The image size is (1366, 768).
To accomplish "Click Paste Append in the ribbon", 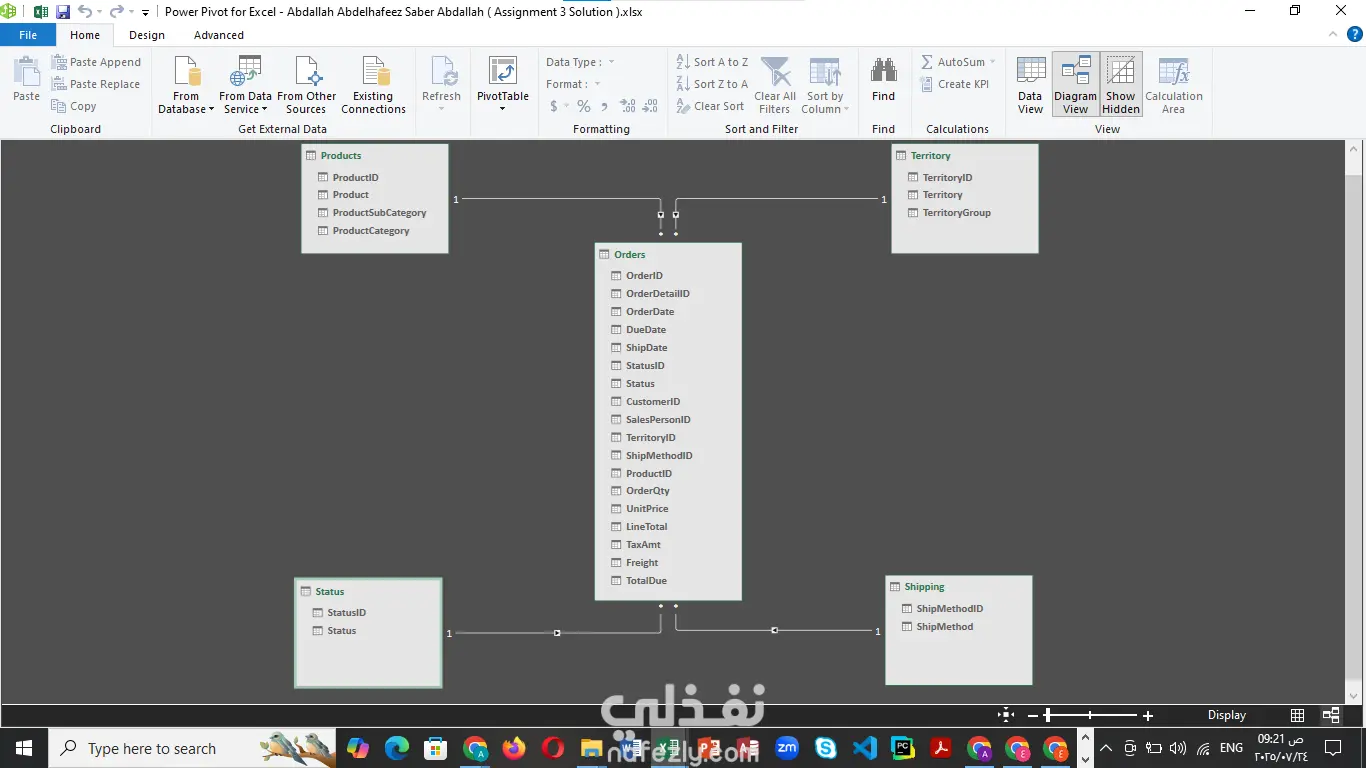I will tap(96, 62).
